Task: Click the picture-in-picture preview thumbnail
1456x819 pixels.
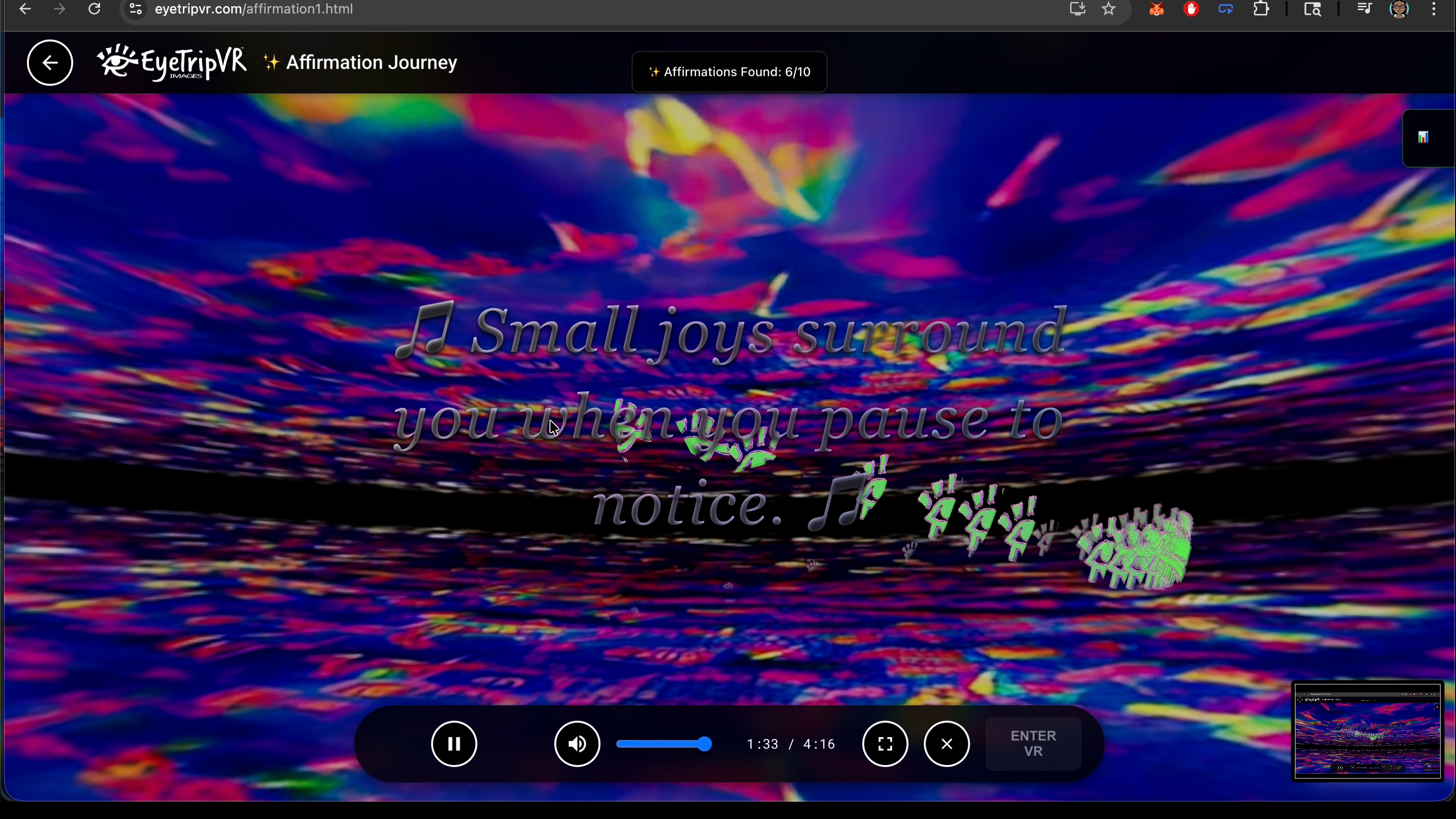Action: tap(1367, 731)
